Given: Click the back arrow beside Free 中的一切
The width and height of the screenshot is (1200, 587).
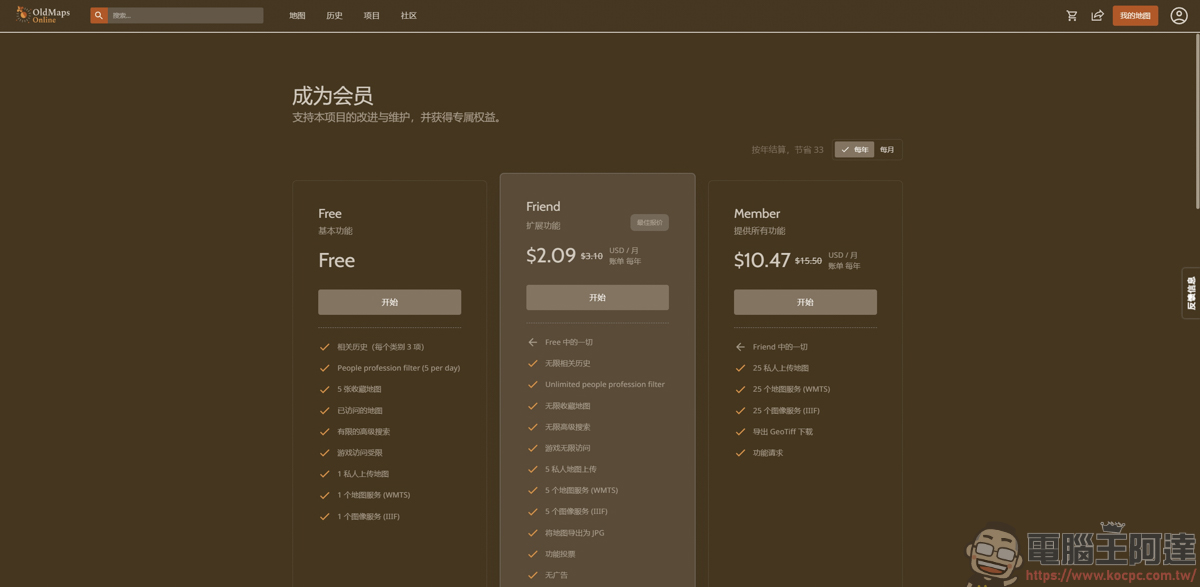Looking at the screenshot, I should [x=533, y=342].
